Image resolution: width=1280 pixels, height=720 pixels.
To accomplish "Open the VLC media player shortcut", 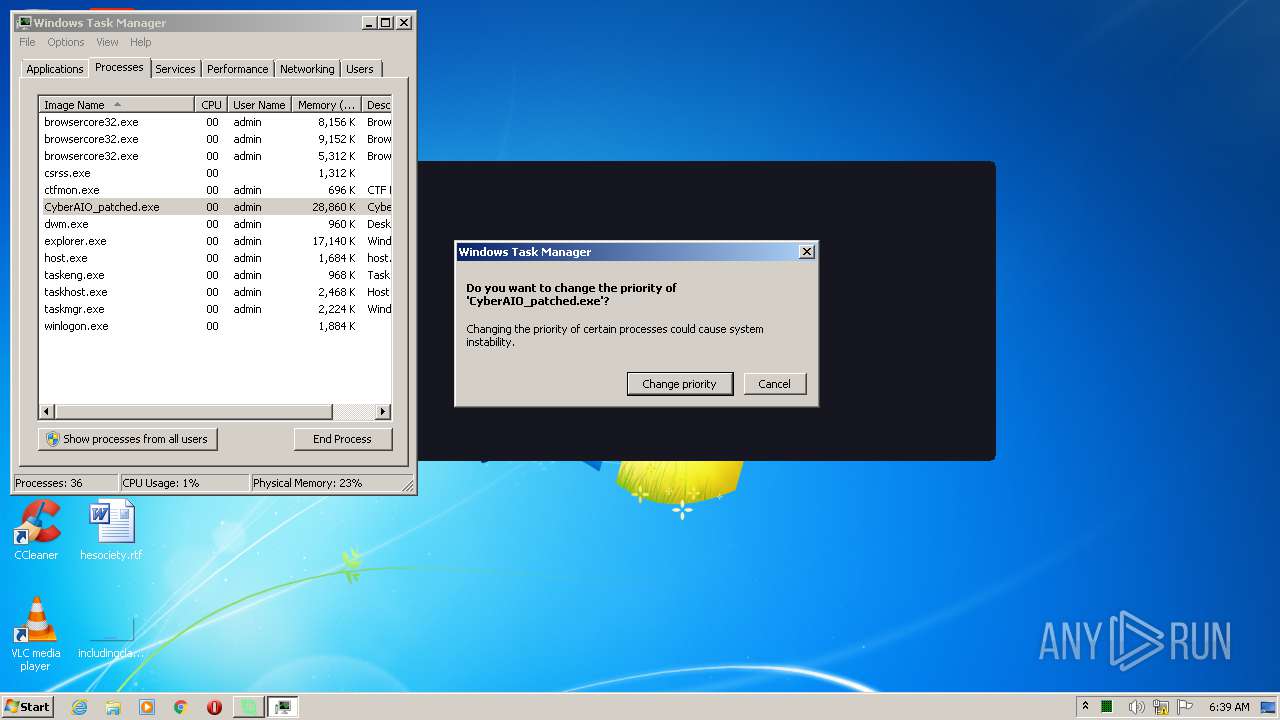I will pyautogui.click(x=36, y=634).
